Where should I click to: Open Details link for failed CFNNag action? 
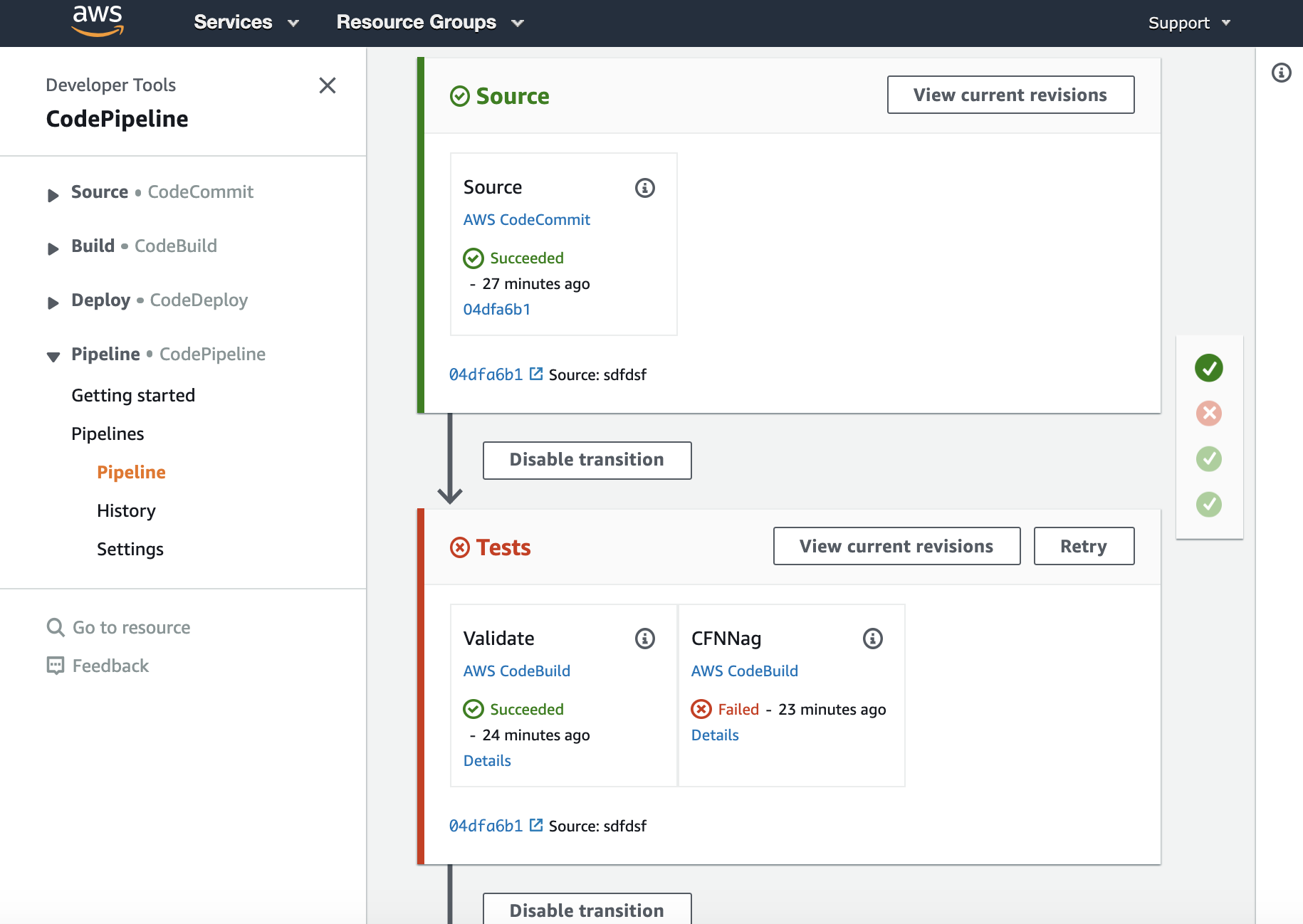point(715,735)
